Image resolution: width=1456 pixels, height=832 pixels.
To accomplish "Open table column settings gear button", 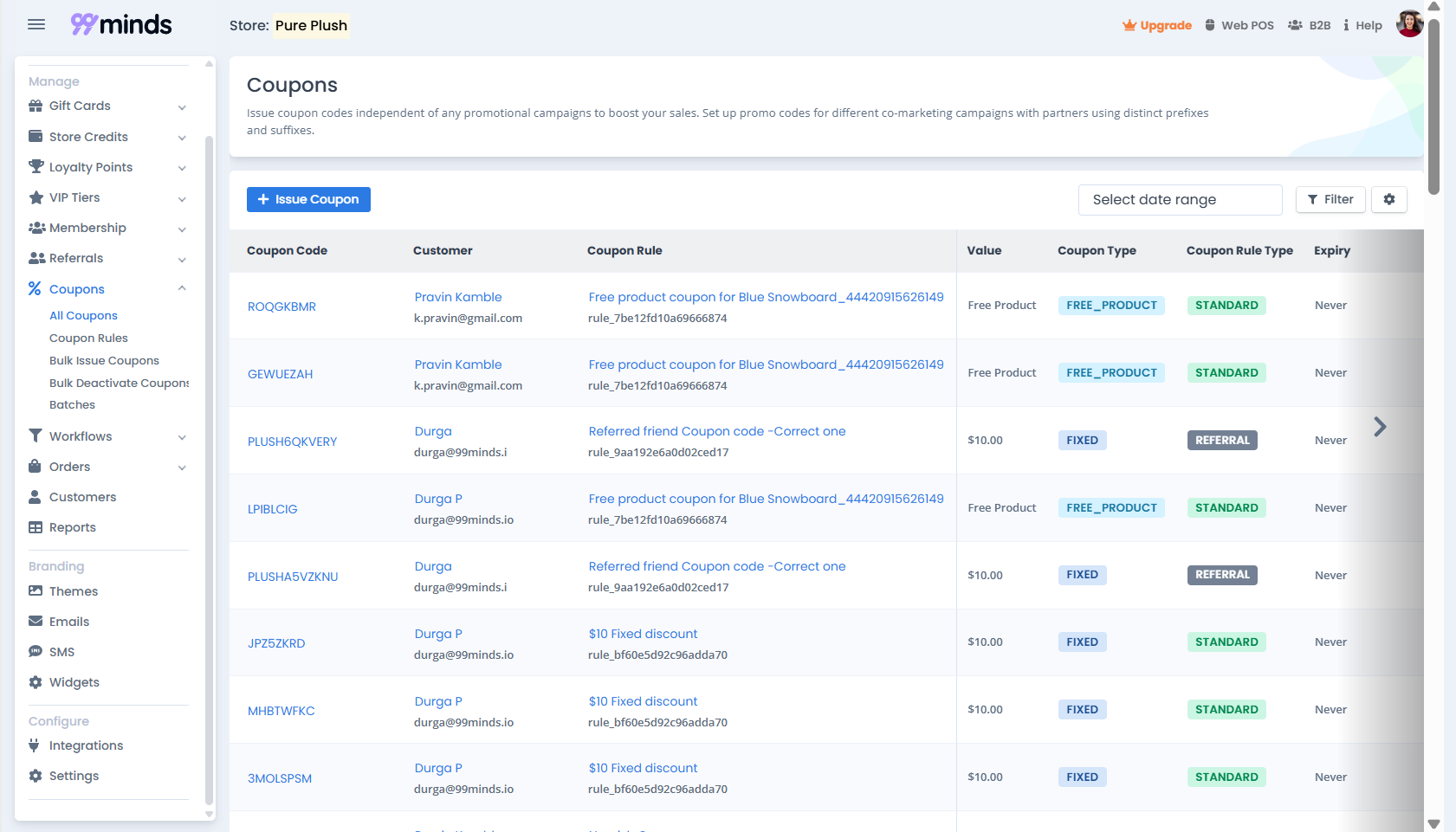I will coord(1389,199).
